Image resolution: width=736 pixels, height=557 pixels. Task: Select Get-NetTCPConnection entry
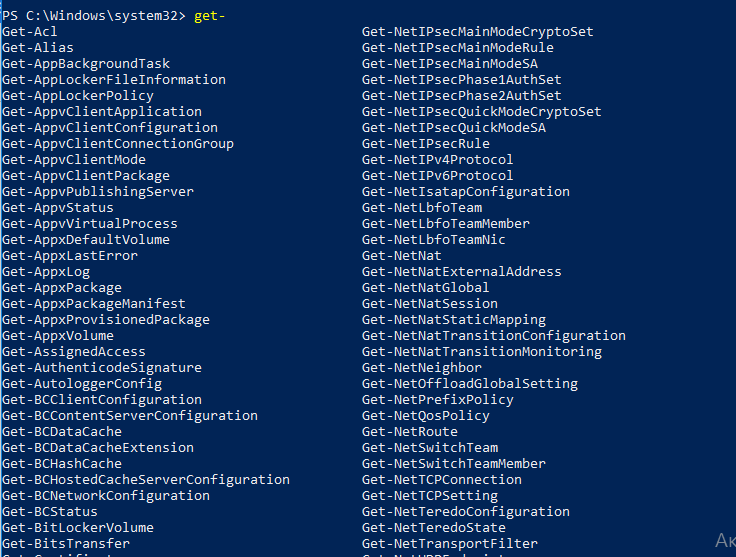pyautogui.click(x=442, y=480)
